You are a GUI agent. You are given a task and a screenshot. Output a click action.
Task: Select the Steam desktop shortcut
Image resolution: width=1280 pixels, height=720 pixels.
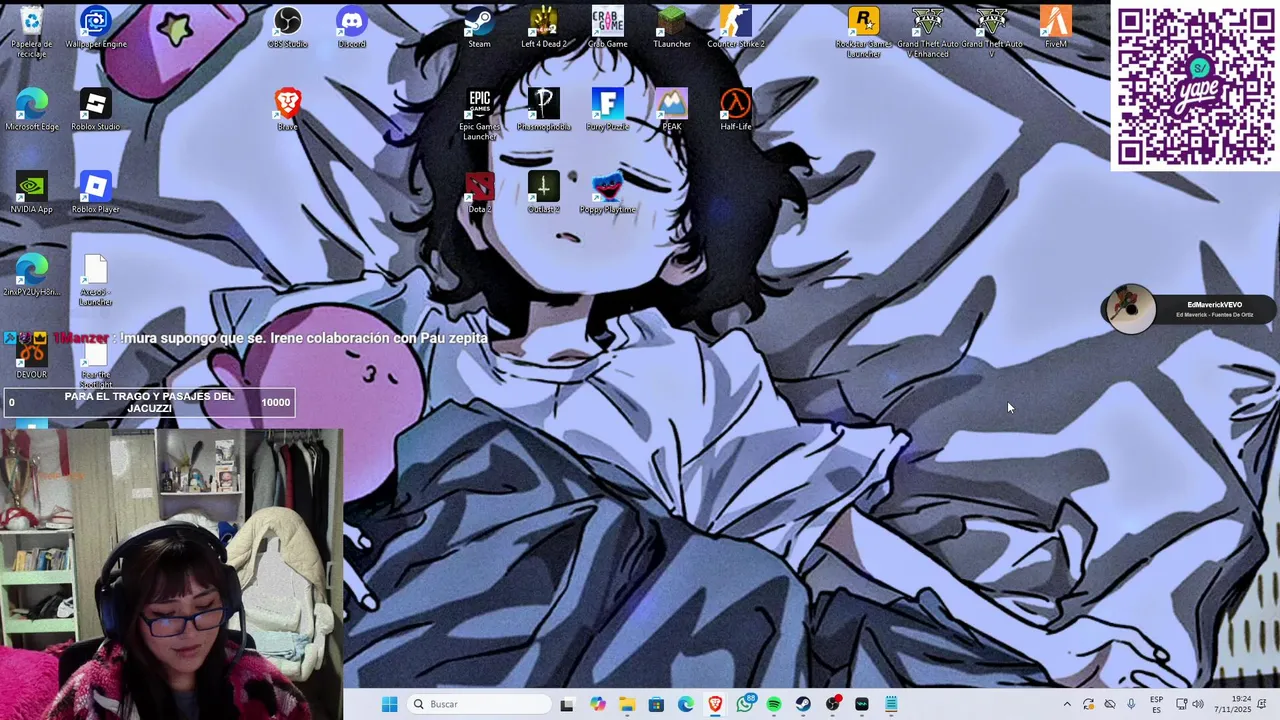(480, 27)
